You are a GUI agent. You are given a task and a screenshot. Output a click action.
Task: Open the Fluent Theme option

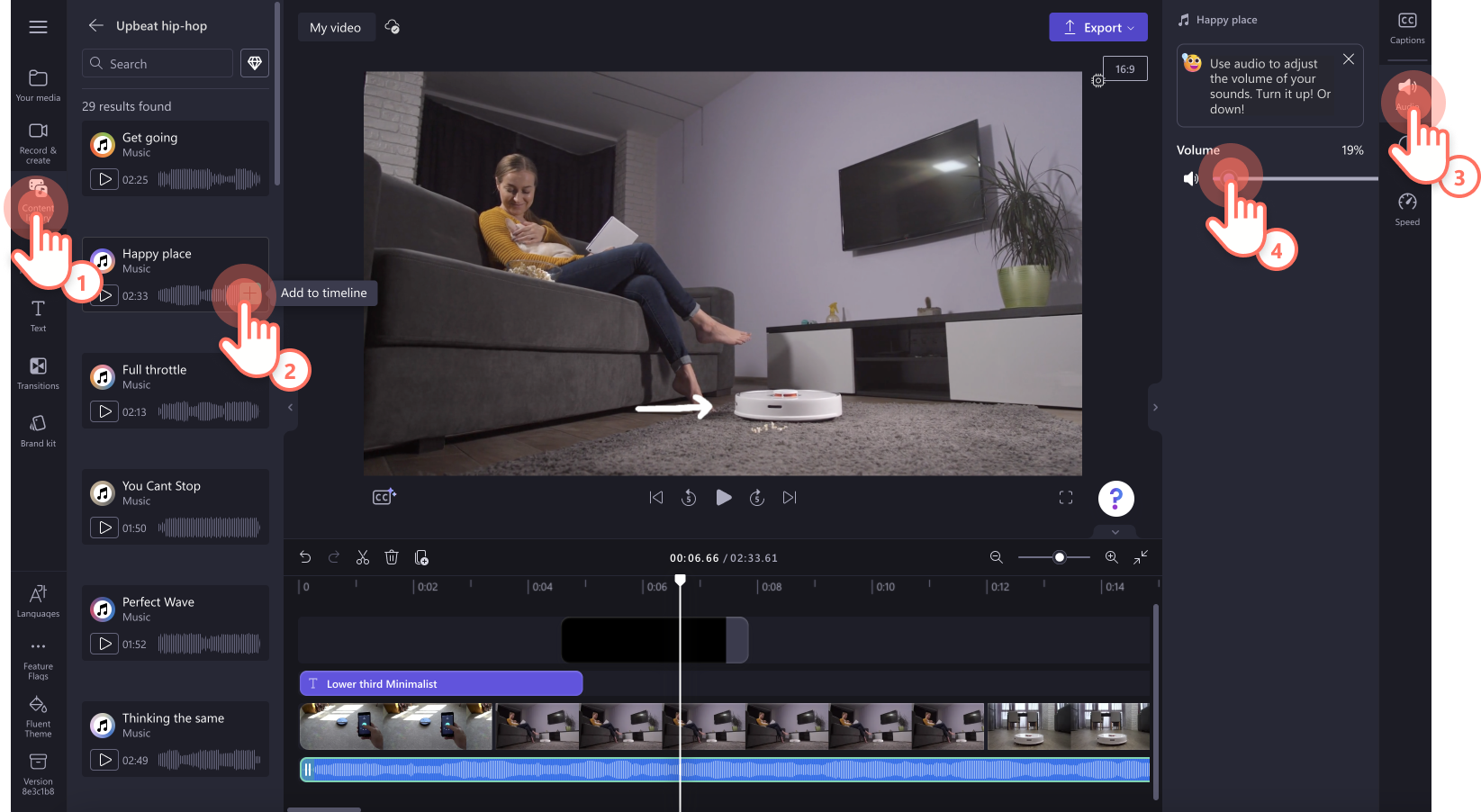[x=38, y=717]
